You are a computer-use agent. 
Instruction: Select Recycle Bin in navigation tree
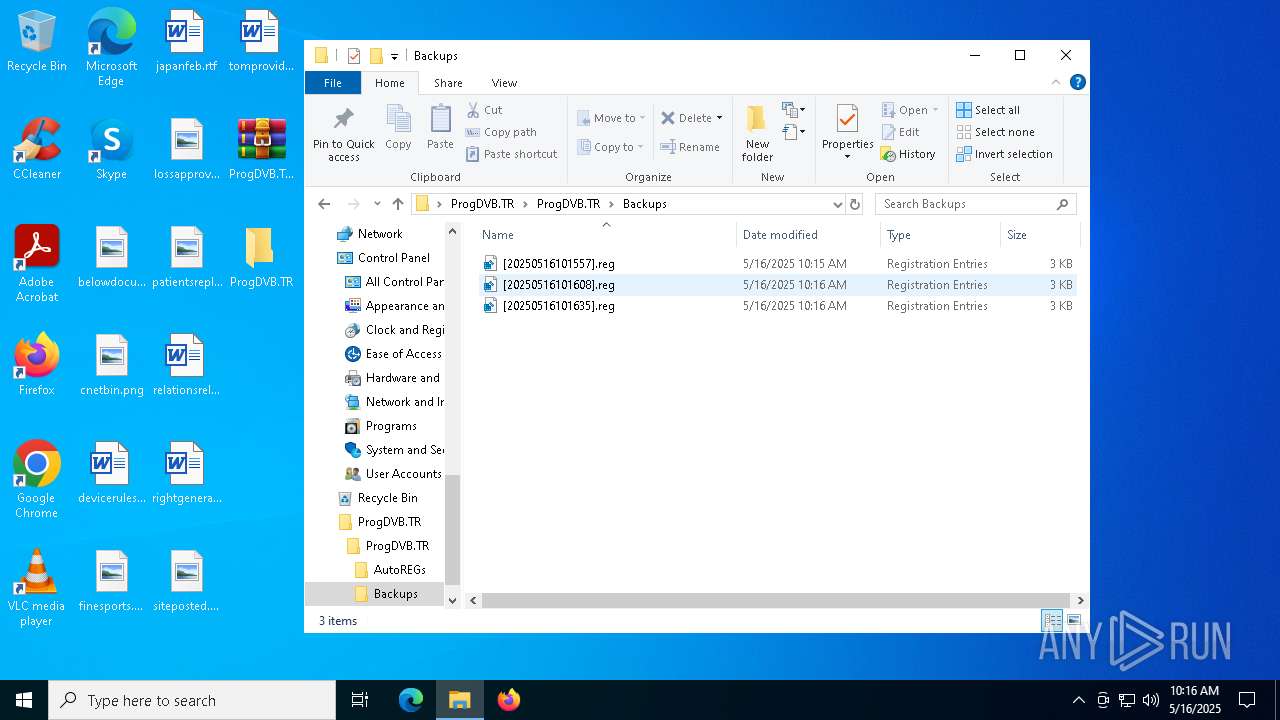[x=387, y=498]
